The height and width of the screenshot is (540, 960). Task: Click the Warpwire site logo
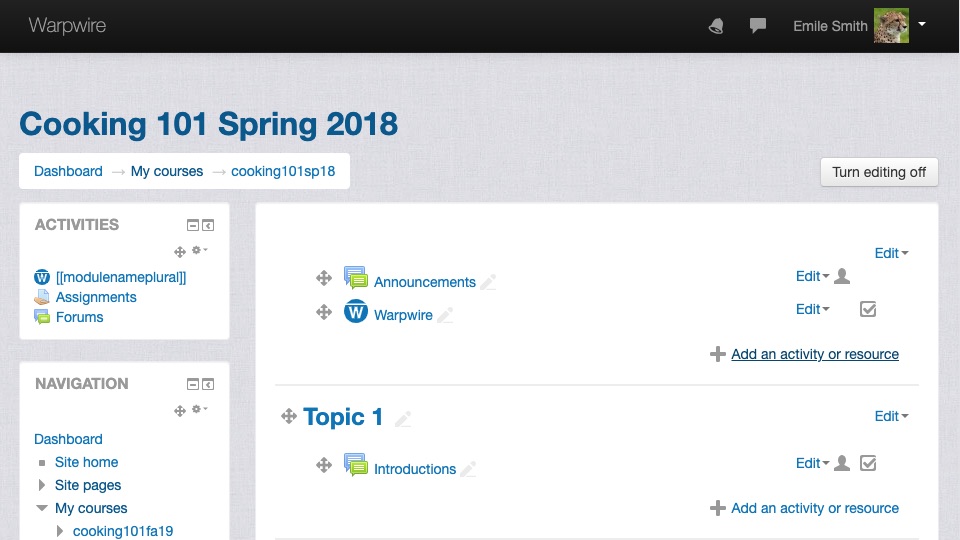point(67,25)
